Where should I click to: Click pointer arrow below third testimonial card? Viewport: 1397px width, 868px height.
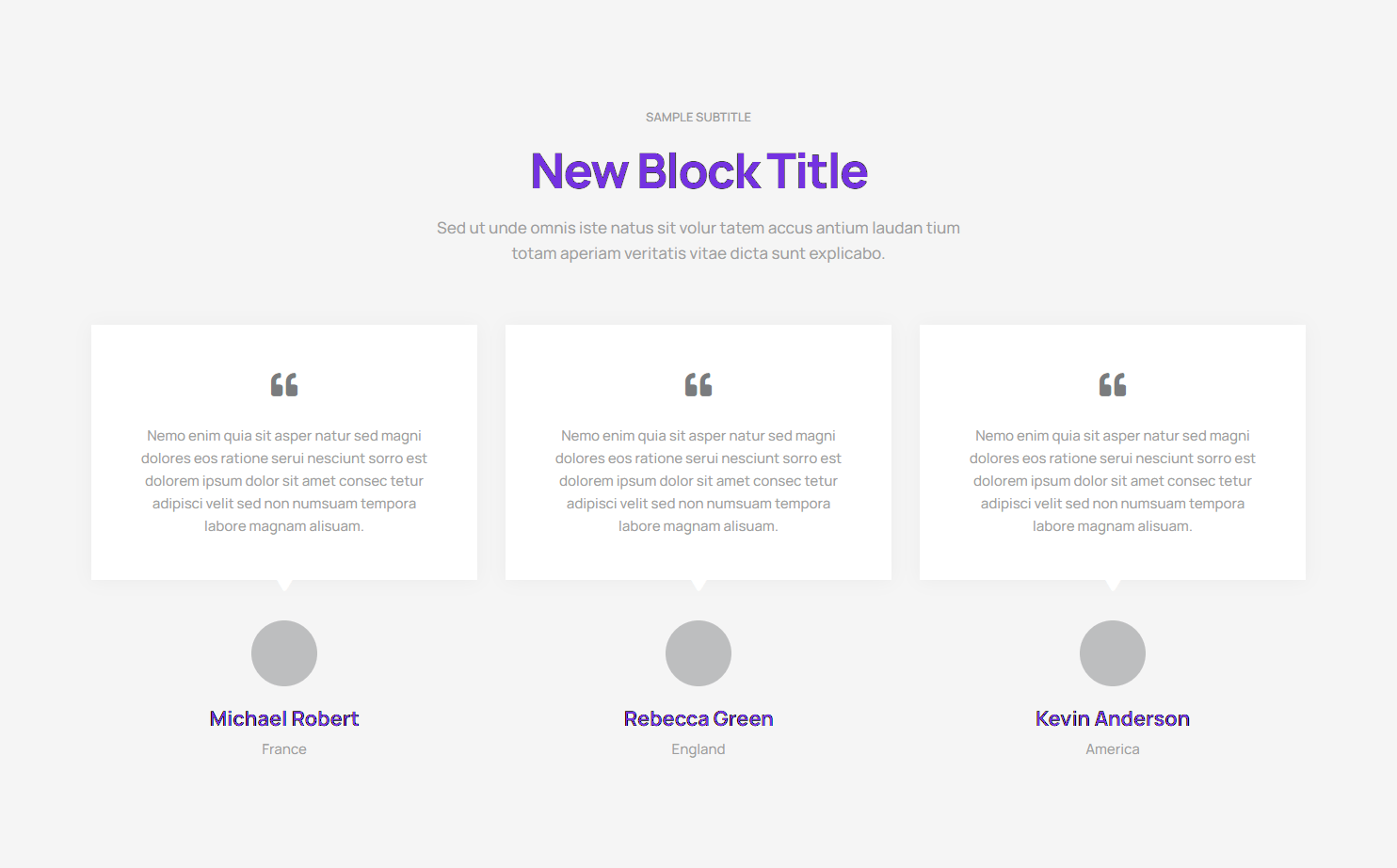coord(1113,585)
